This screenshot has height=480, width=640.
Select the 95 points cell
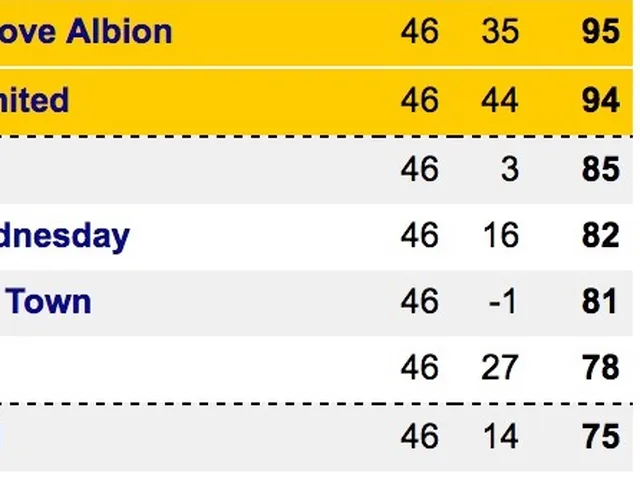coord(600,31)
